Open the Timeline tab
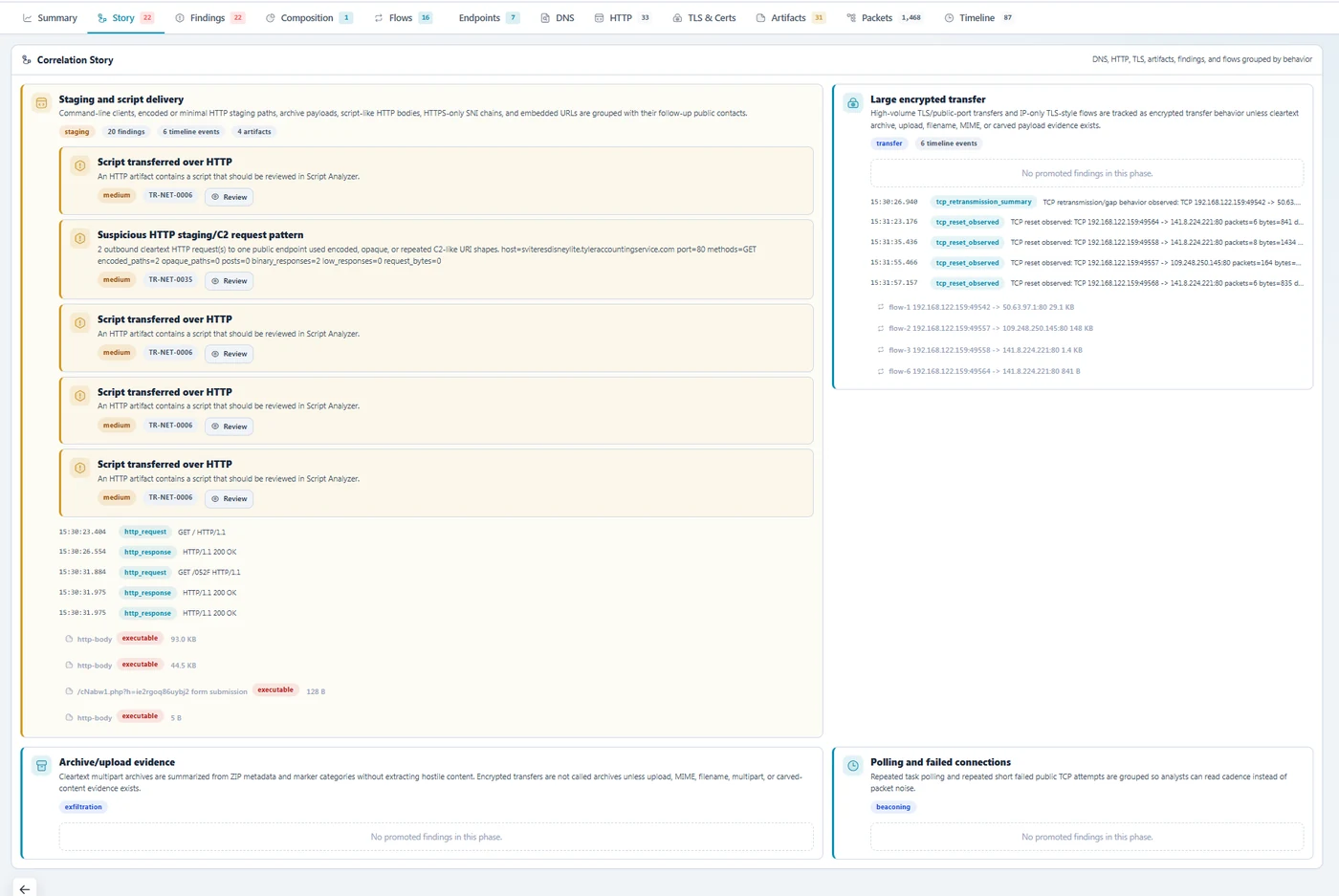 [978, 18]
